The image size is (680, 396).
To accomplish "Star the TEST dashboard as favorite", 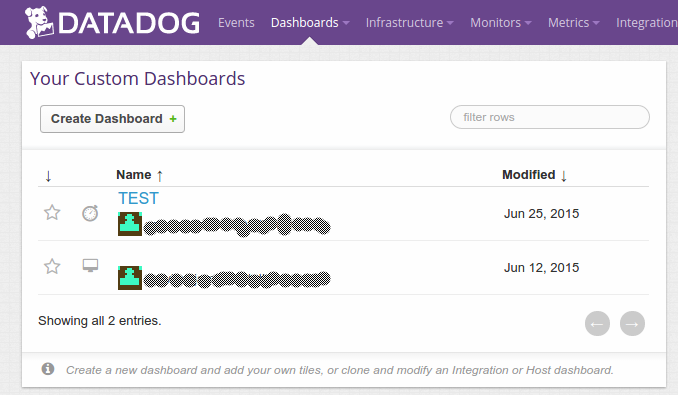I will tap(52, 213).
